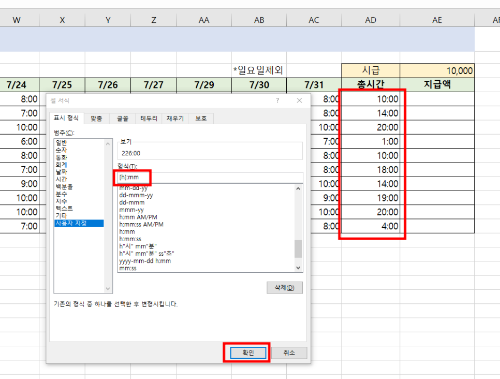
Task: Click the 총시간 cell showing 4:00
Action: (371, 226)
